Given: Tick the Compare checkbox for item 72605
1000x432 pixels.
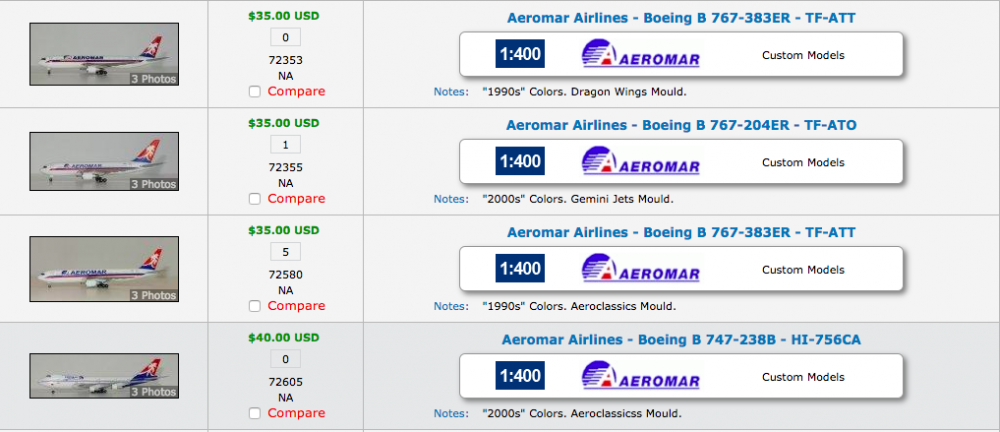Looking at the screenshot, I should point(255,413).
